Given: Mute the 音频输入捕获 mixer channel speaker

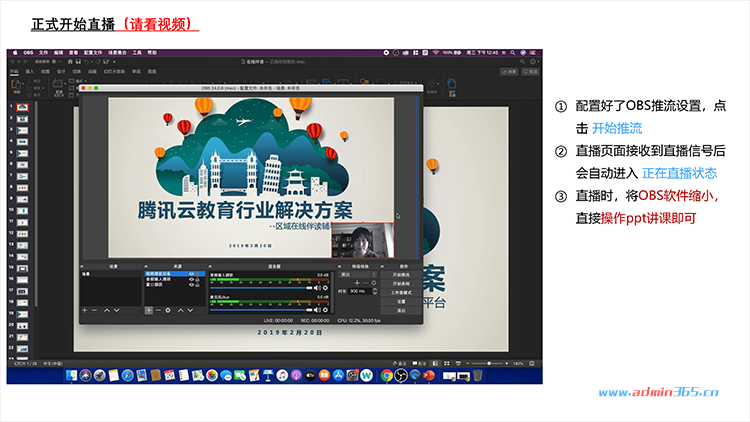Looking at the screenshot, I should tap(317, 288).
